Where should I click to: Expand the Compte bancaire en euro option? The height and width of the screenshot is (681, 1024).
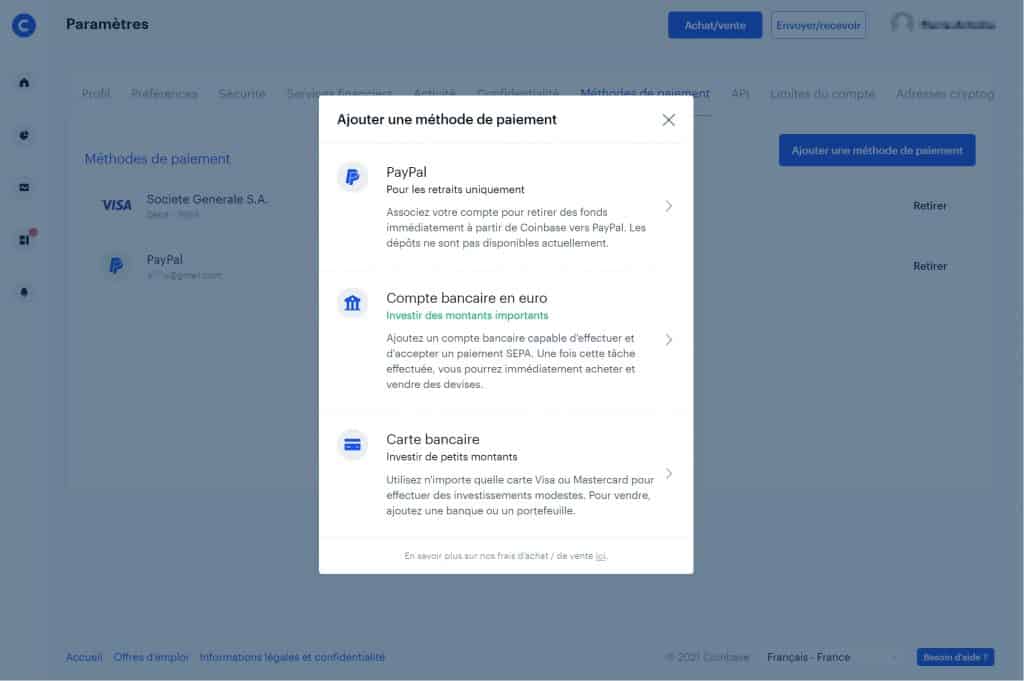pyautogui.click(x=668, y=340)
